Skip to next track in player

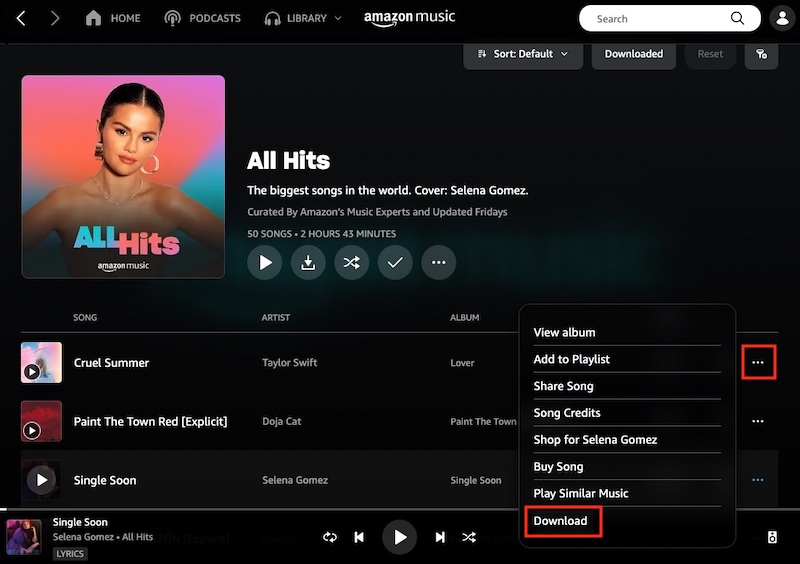tap(440, 538)
